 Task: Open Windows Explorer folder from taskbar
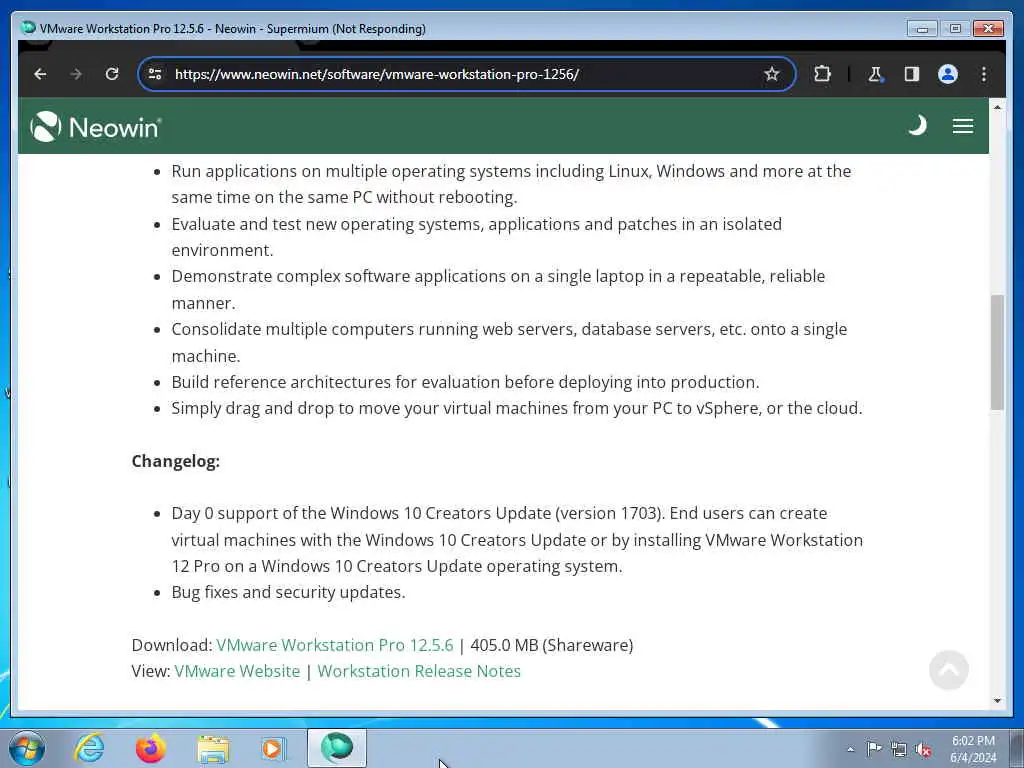coord(213,749)
